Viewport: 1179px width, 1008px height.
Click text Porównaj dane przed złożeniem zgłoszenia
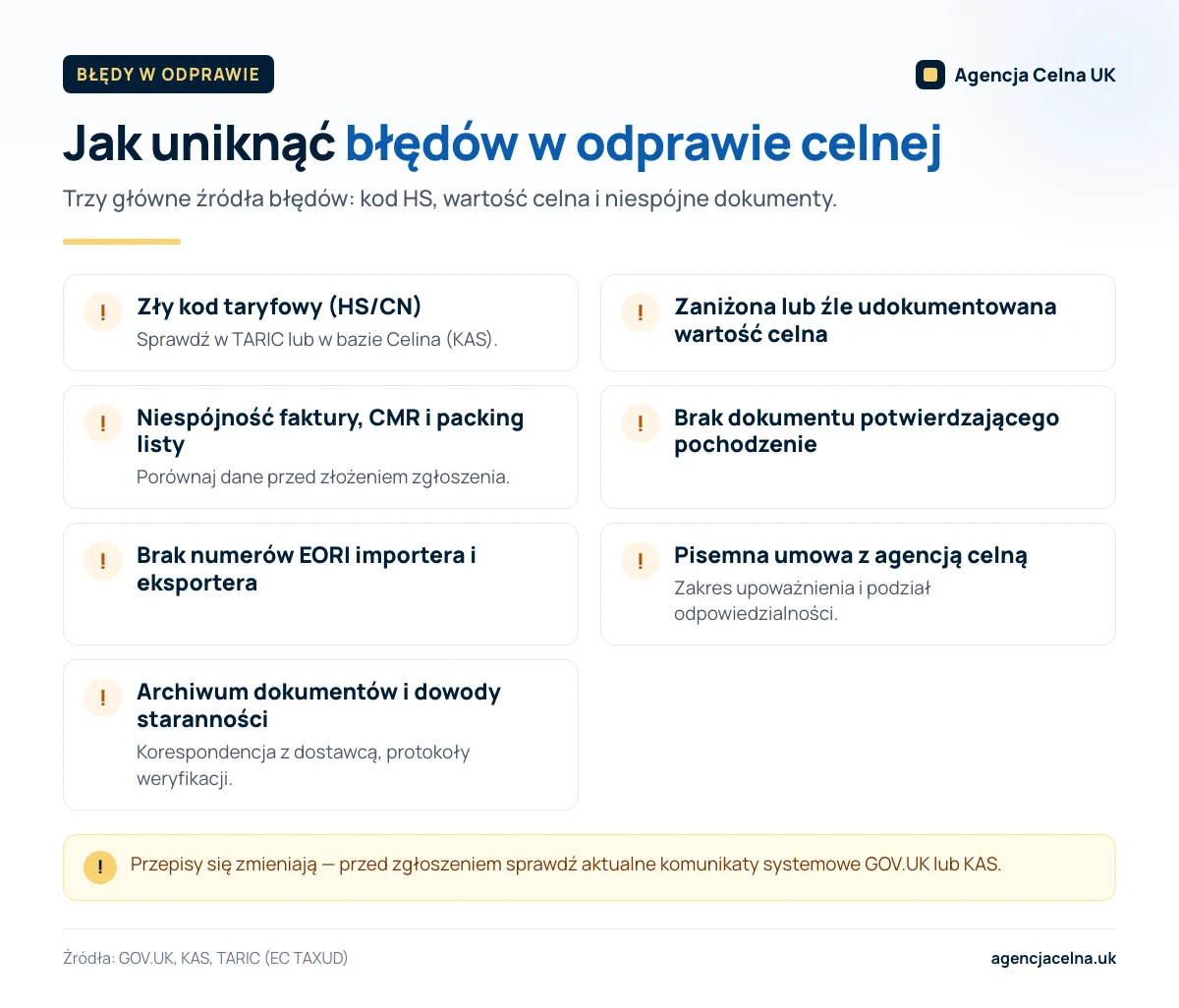click(323, 477)
